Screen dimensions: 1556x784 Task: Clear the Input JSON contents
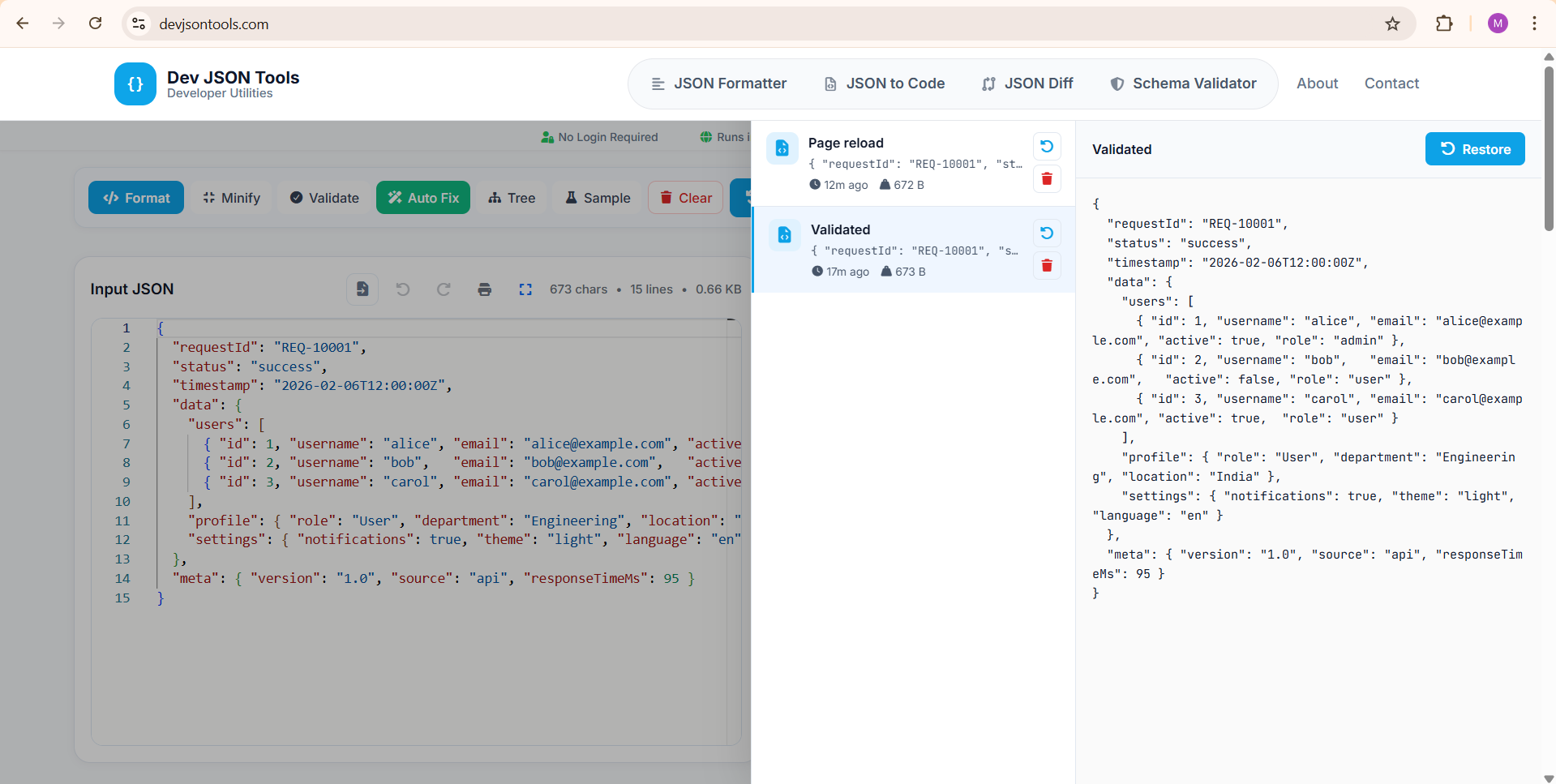[x=685, y=197]
